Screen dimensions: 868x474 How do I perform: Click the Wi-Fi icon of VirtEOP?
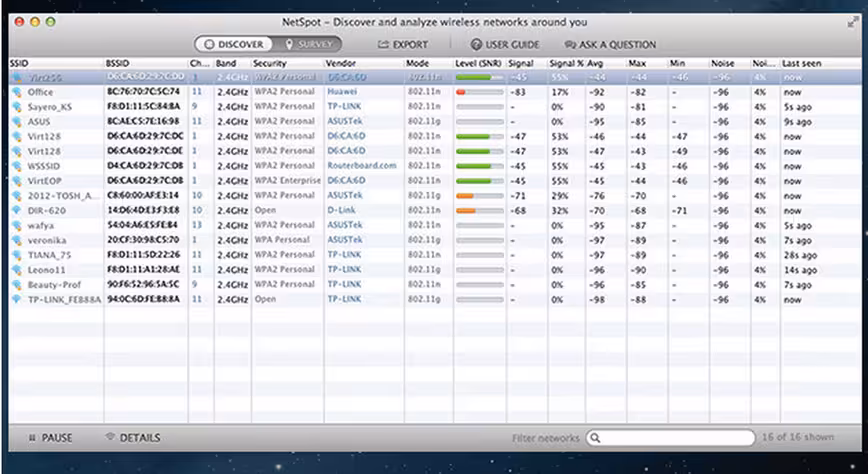17,181
